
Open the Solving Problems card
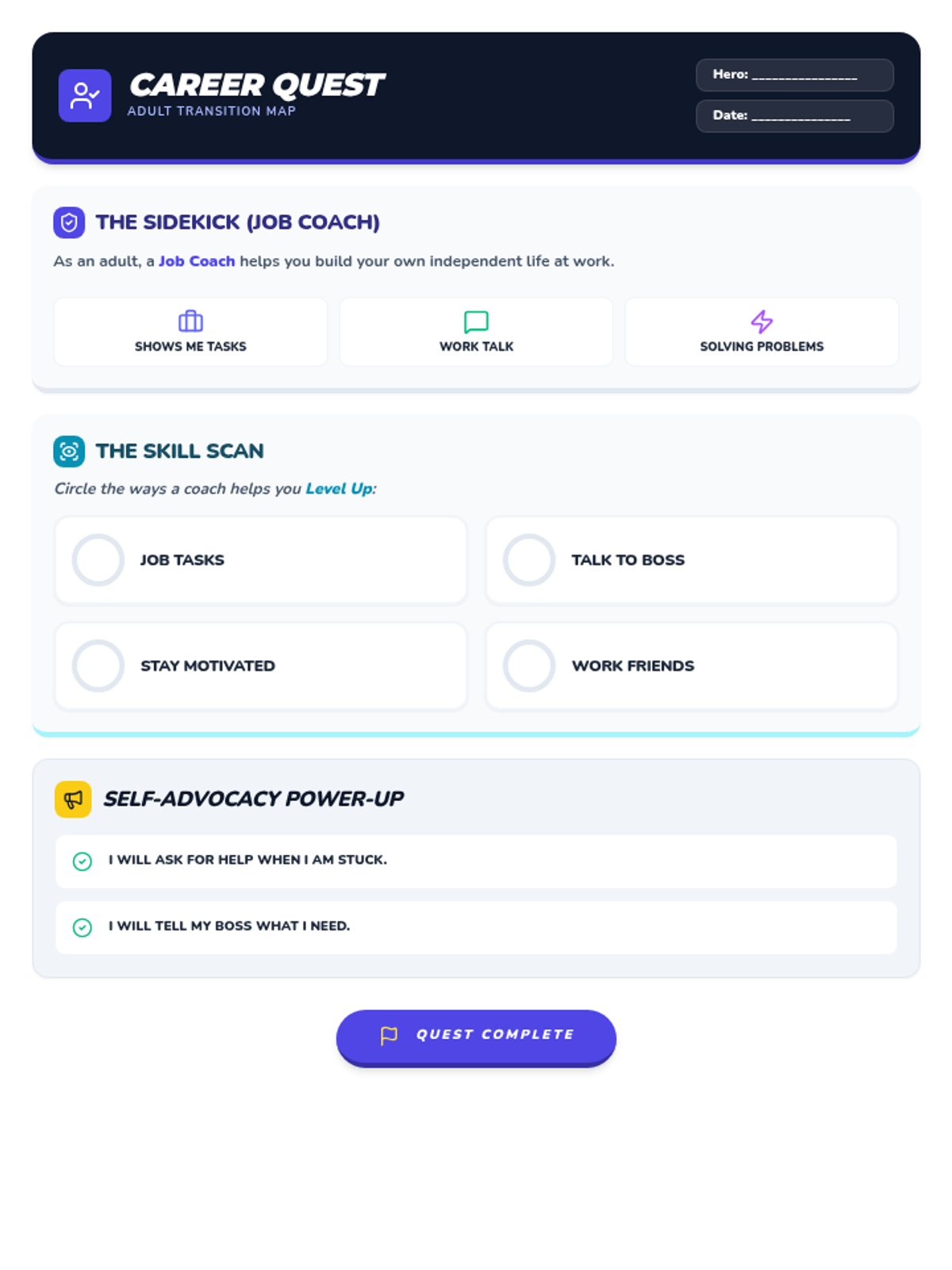(762, 332)
